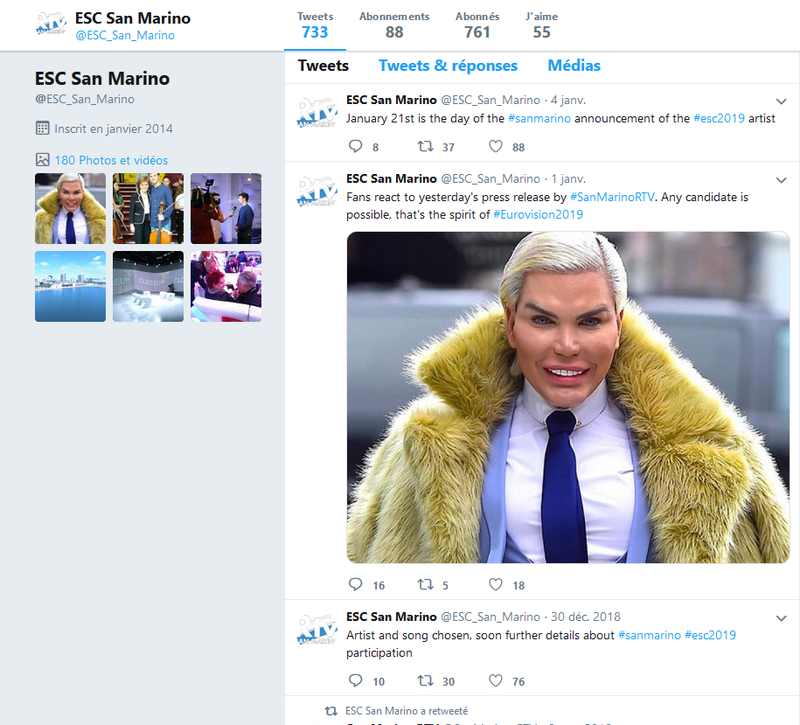
Task: Switch to Tweets & réponses tab
Action: pyautogui.click(x=448, y=66)
